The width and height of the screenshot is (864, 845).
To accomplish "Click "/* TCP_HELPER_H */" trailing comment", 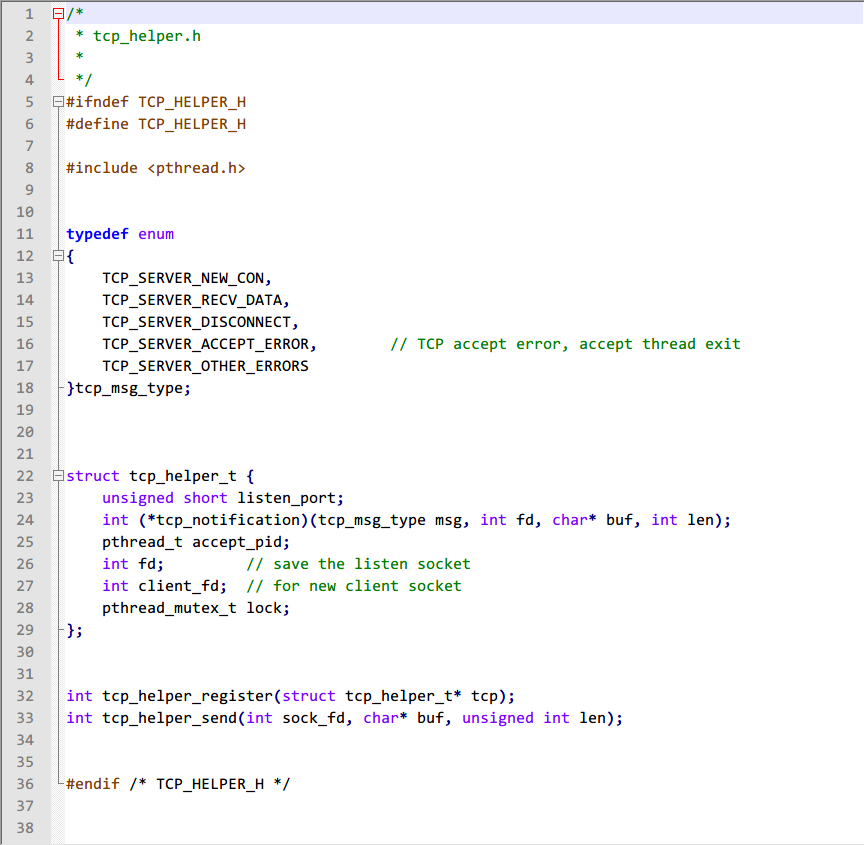I will (210, 784).
